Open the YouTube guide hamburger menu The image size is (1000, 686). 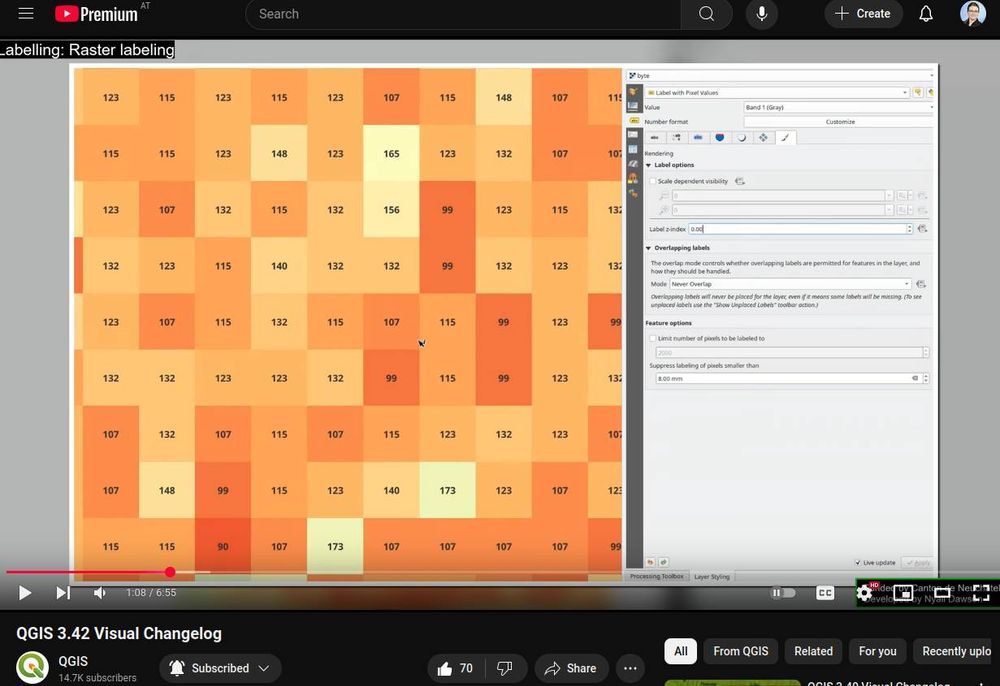click(x=26, y=13)
